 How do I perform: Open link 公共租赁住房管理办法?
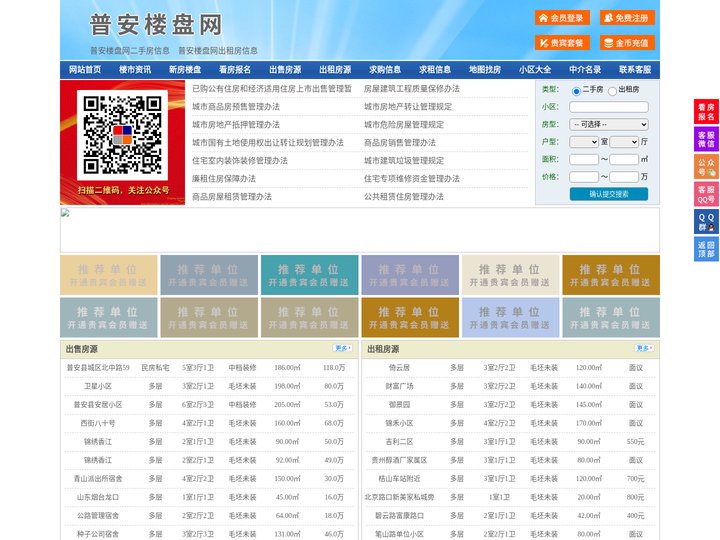click(x=404, y=197)
